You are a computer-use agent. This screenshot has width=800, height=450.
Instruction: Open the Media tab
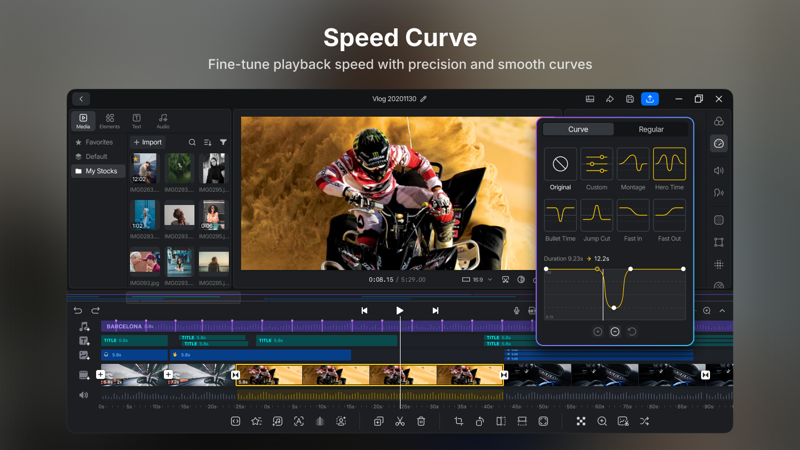(83, 121)
